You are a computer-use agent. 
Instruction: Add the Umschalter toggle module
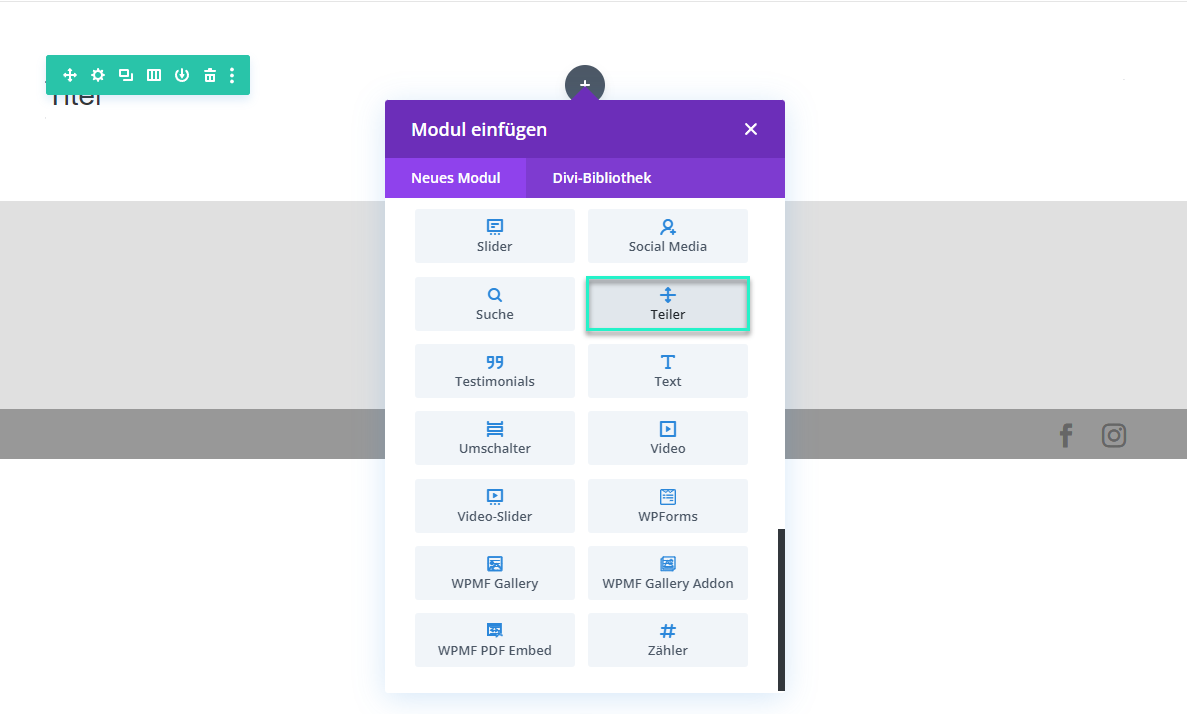(495, 438)
